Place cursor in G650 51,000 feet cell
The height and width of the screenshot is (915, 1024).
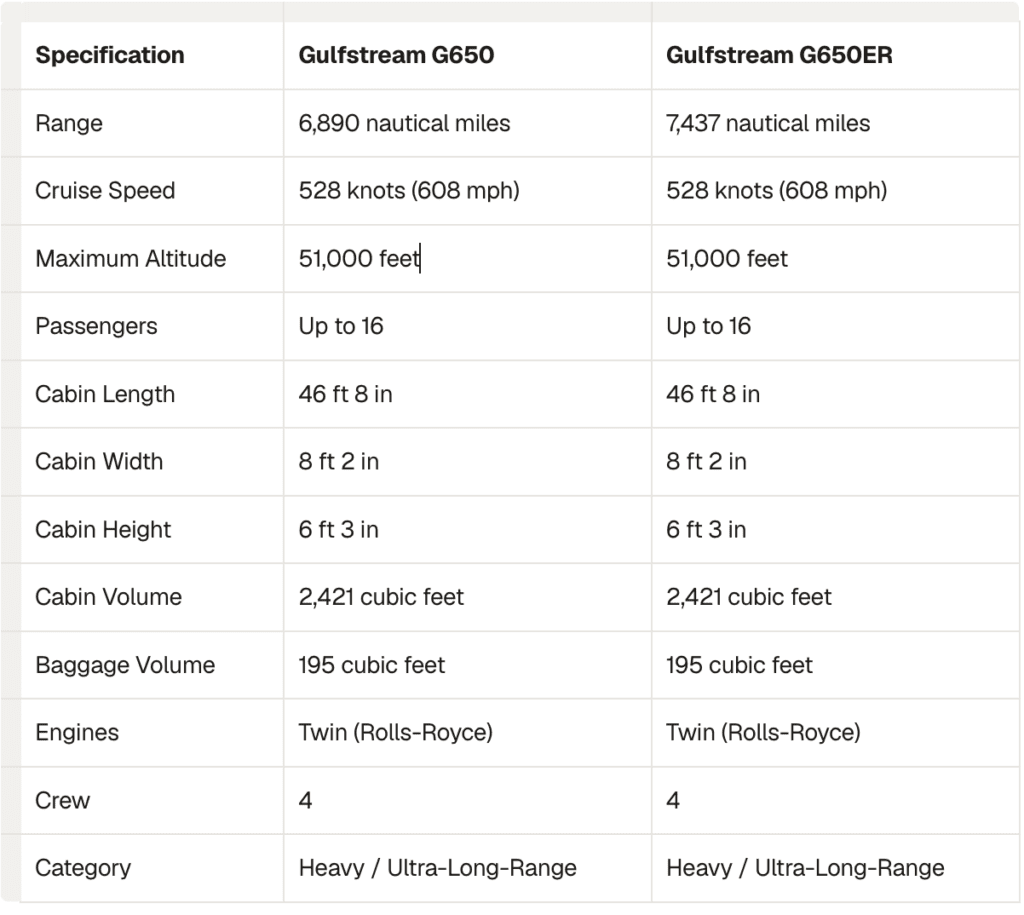pos(468,259)
